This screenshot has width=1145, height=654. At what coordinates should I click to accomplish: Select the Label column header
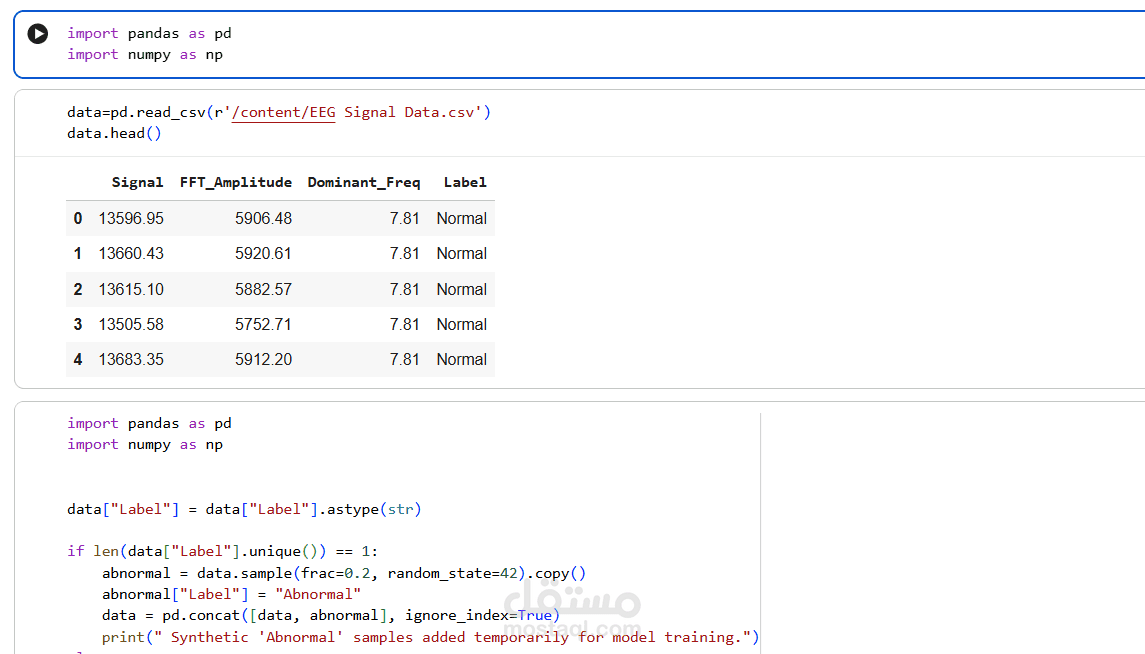(465, 182)
